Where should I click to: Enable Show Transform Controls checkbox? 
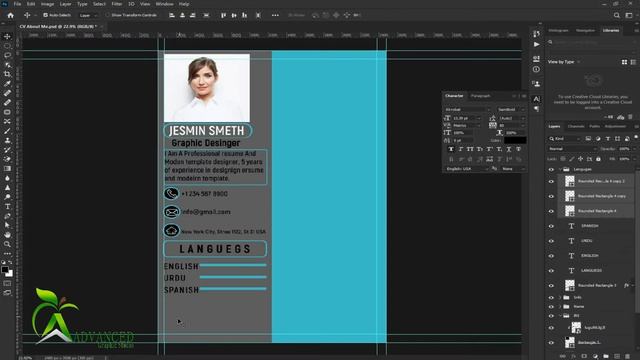[108, 15]
